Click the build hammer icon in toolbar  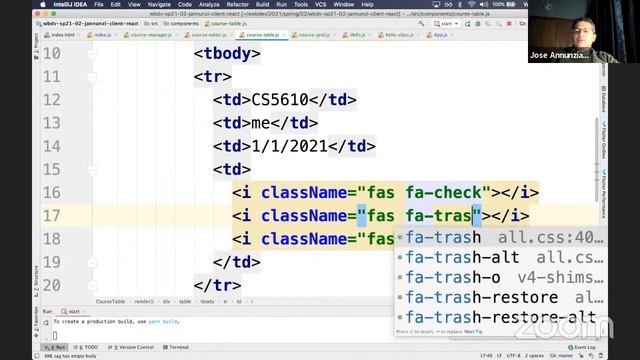pos(421,24)
